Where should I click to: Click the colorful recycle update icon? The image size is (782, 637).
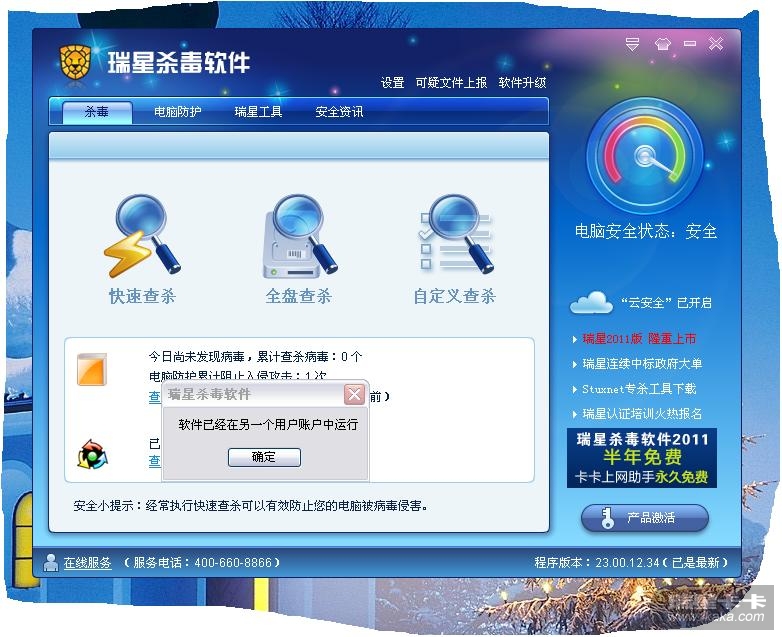pos(92,454)
